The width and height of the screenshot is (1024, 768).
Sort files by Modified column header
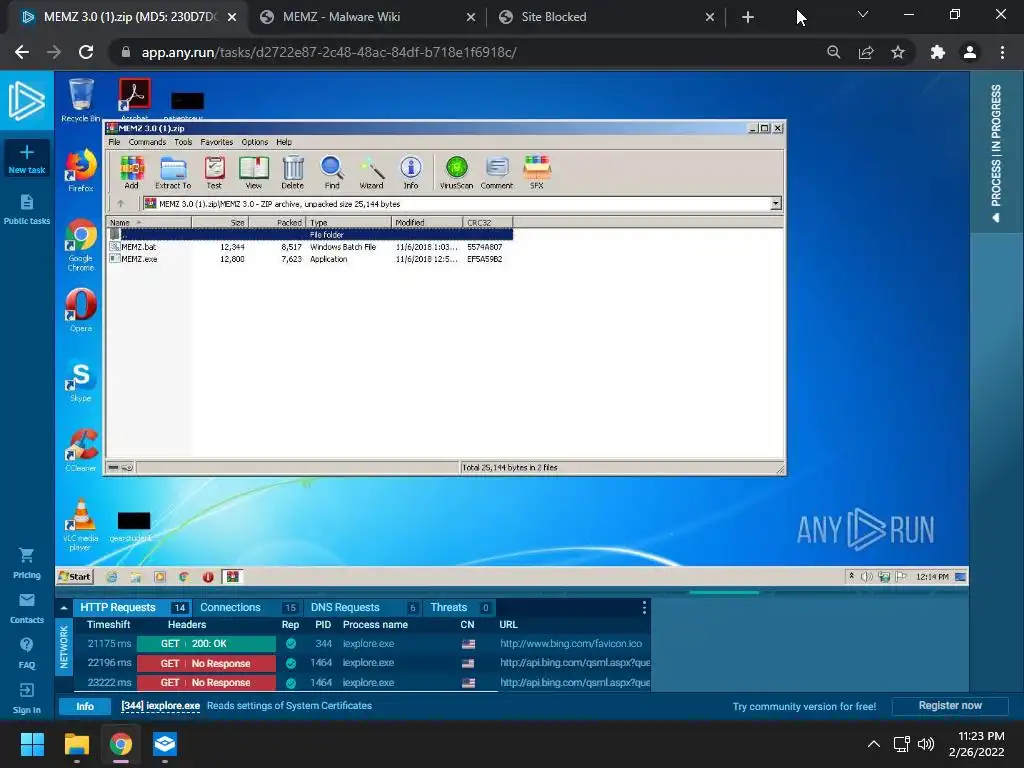tap(427, 223)
